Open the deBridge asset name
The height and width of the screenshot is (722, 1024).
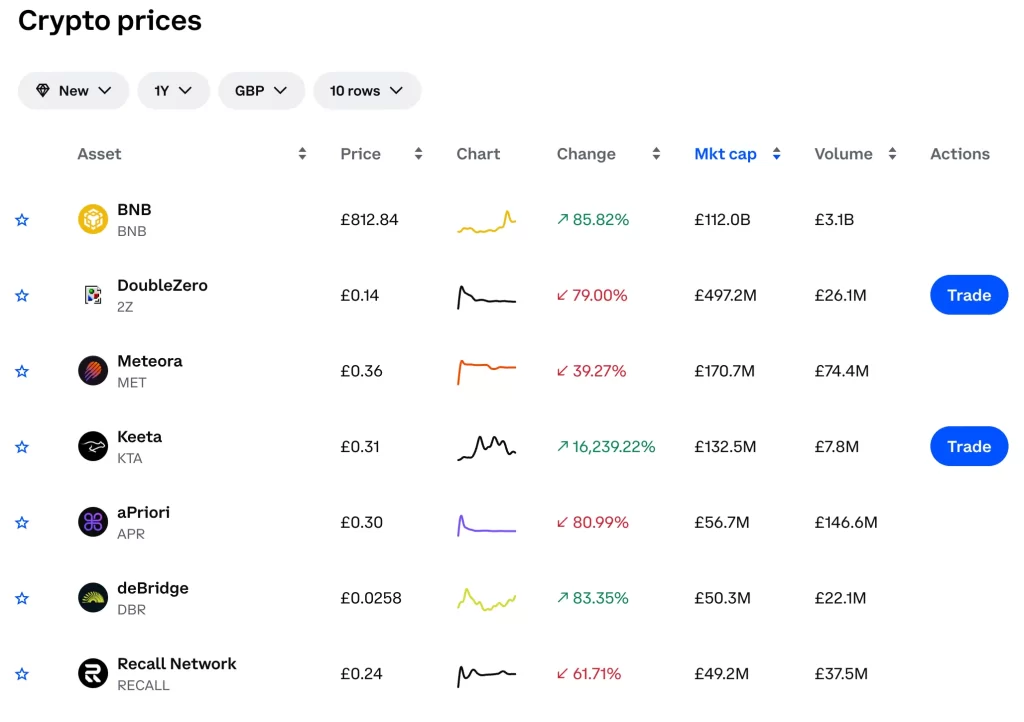(x=153, y=588)
